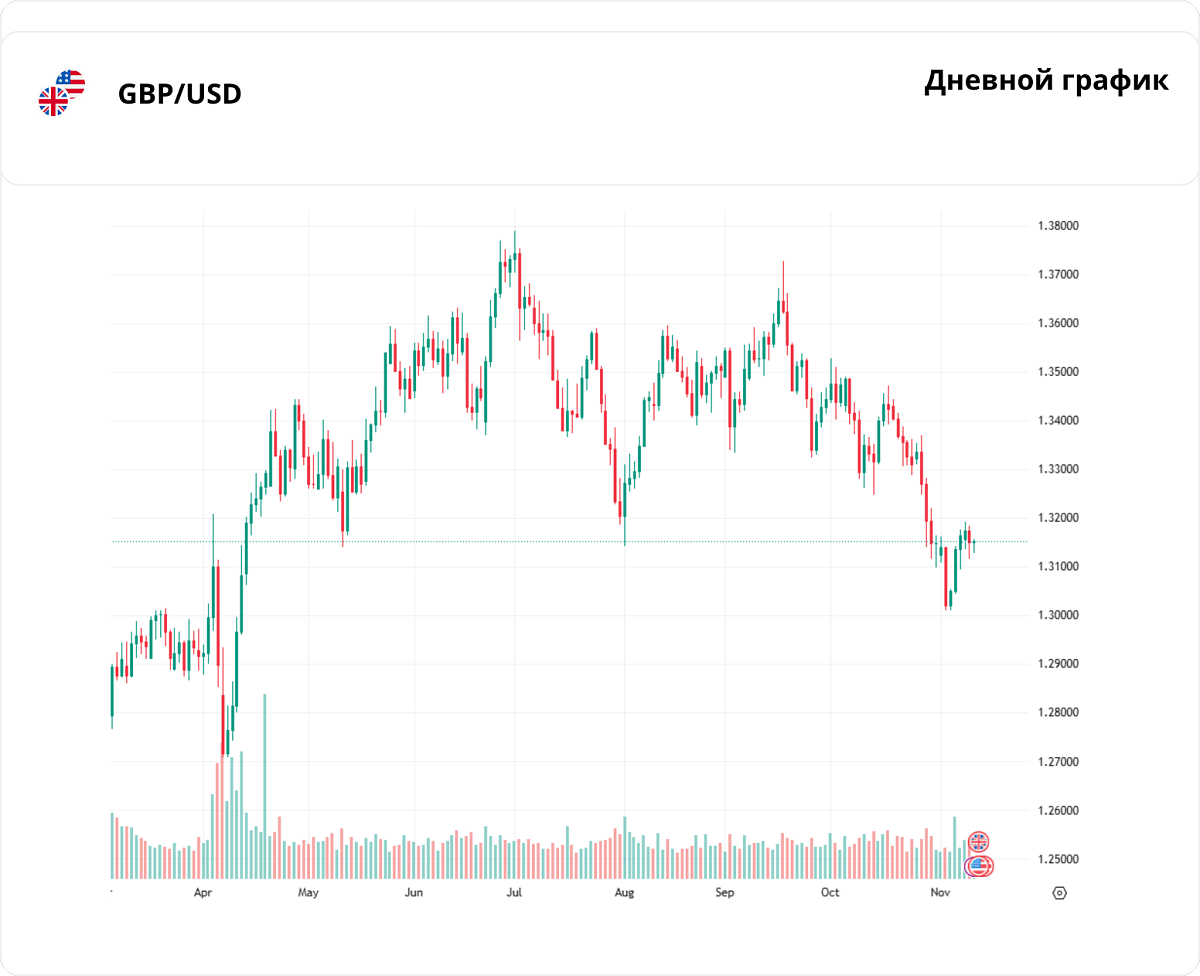Click the UK flag event marker on chart
The height and width of the screenshot is (976, 1200).
979,842
